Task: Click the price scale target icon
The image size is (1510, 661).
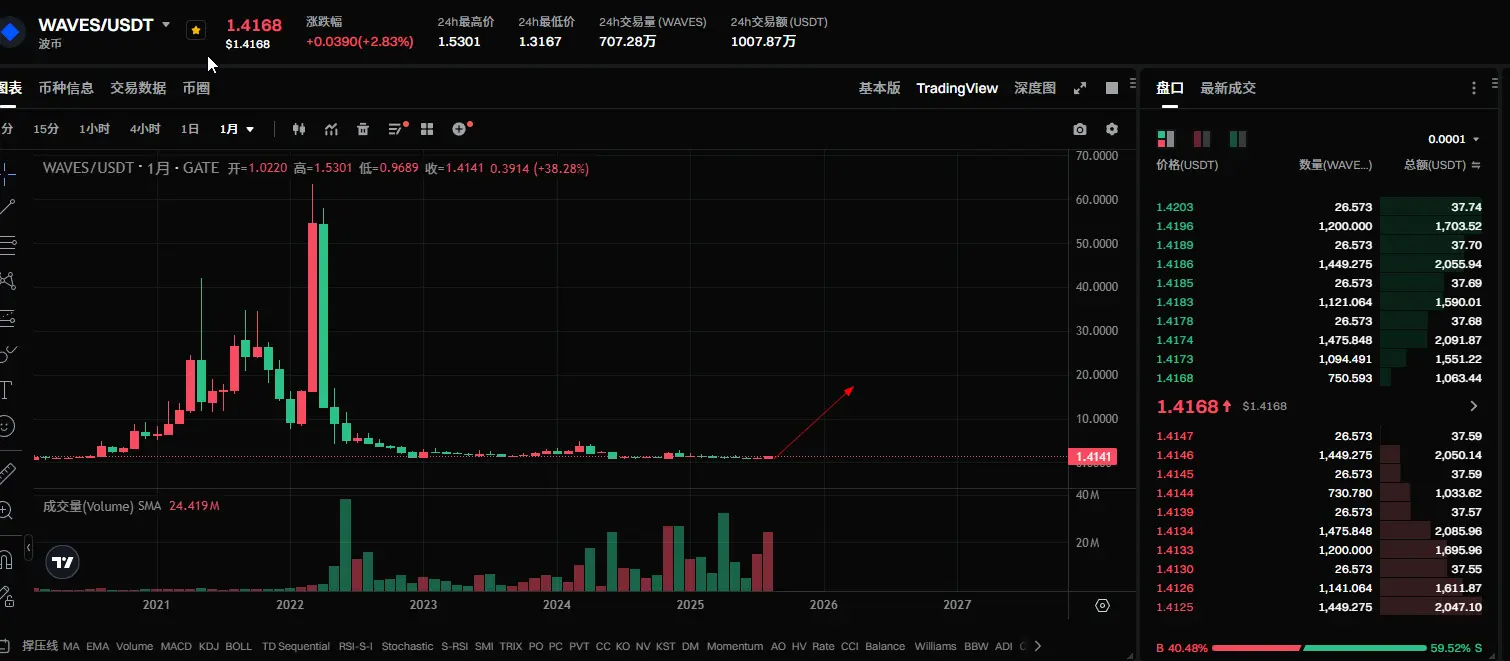Action: pos(1103,606)
